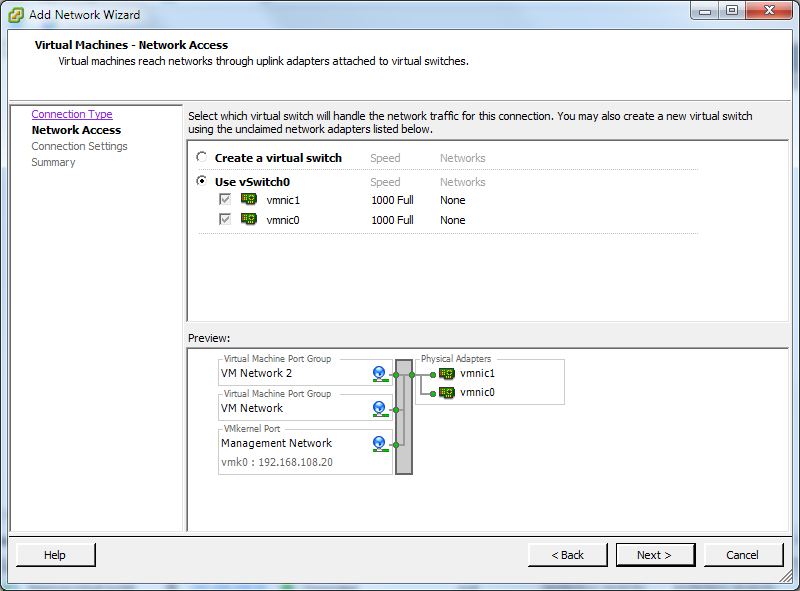Image resolution: width=800 pixels, height=591 pixels.
Task: Proceed with the Next button
Action: tap(655, 555)
